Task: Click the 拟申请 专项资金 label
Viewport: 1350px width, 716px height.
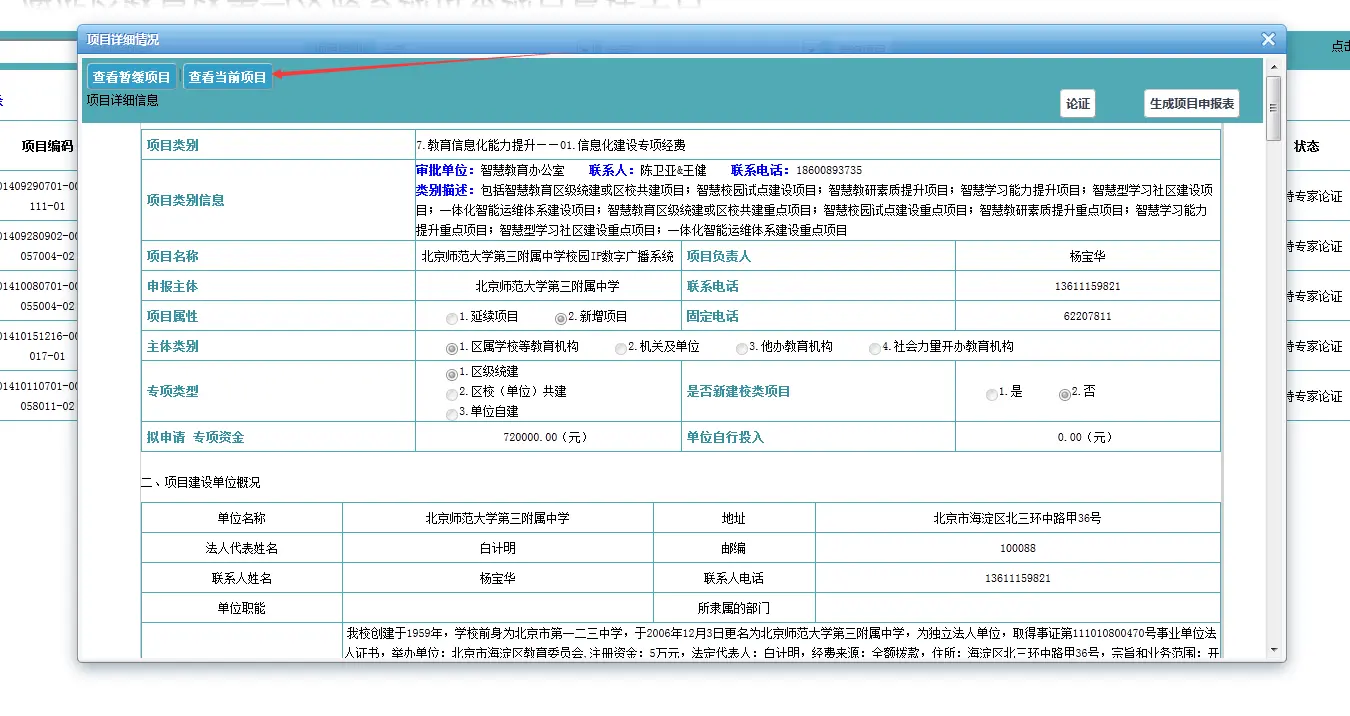Action: coord(195,437)
